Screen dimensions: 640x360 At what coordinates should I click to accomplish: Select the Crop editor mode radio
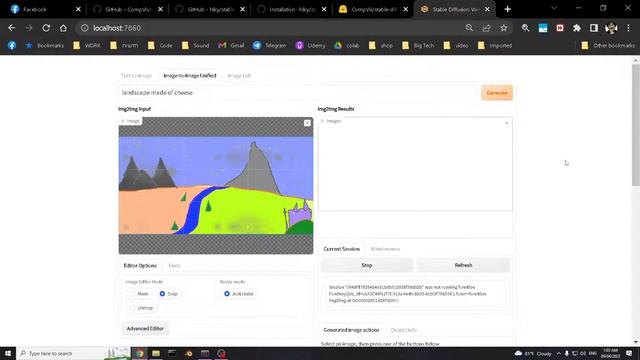162,293
